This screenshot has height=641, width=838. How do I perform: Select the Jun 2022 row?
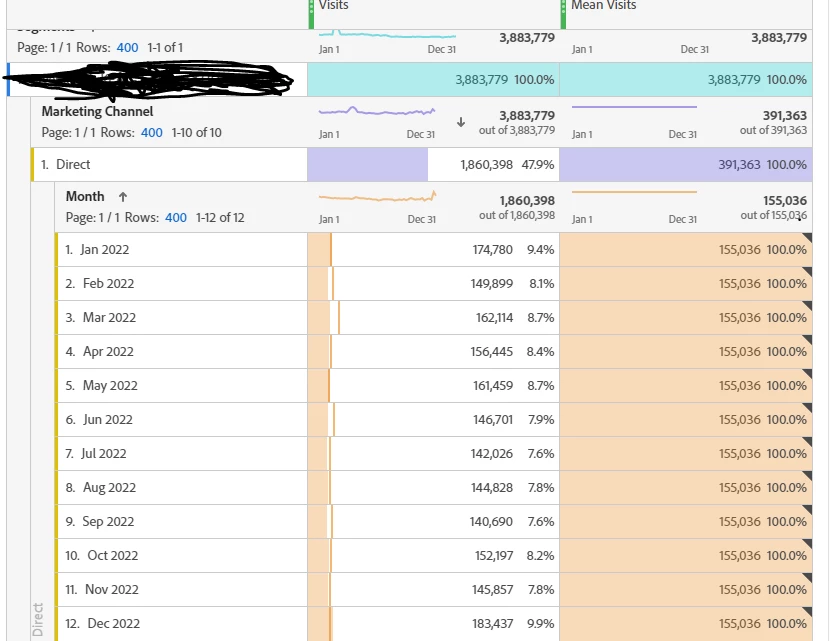point(182,420)
